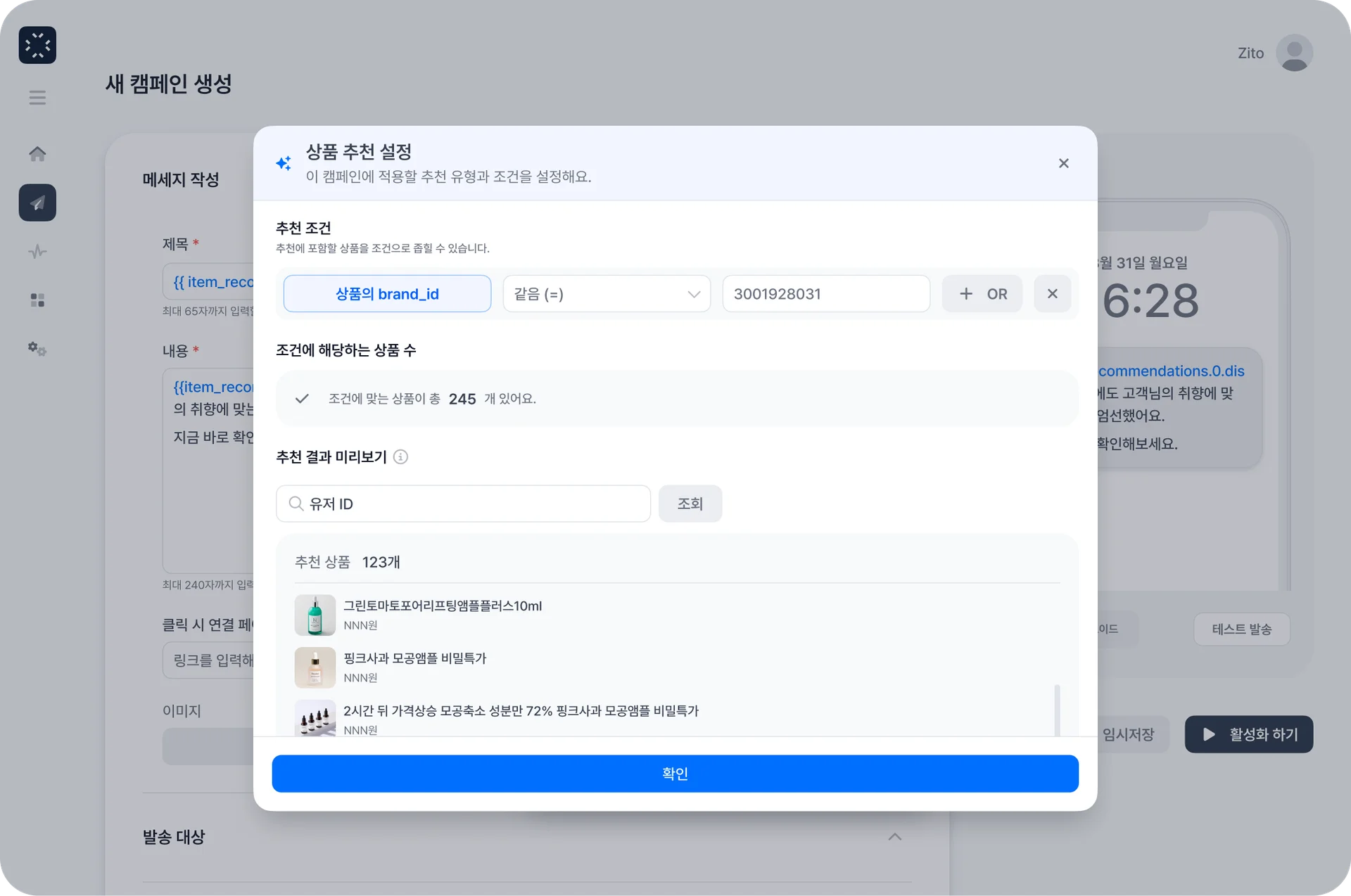Click the home icon in sidebar

37,154
